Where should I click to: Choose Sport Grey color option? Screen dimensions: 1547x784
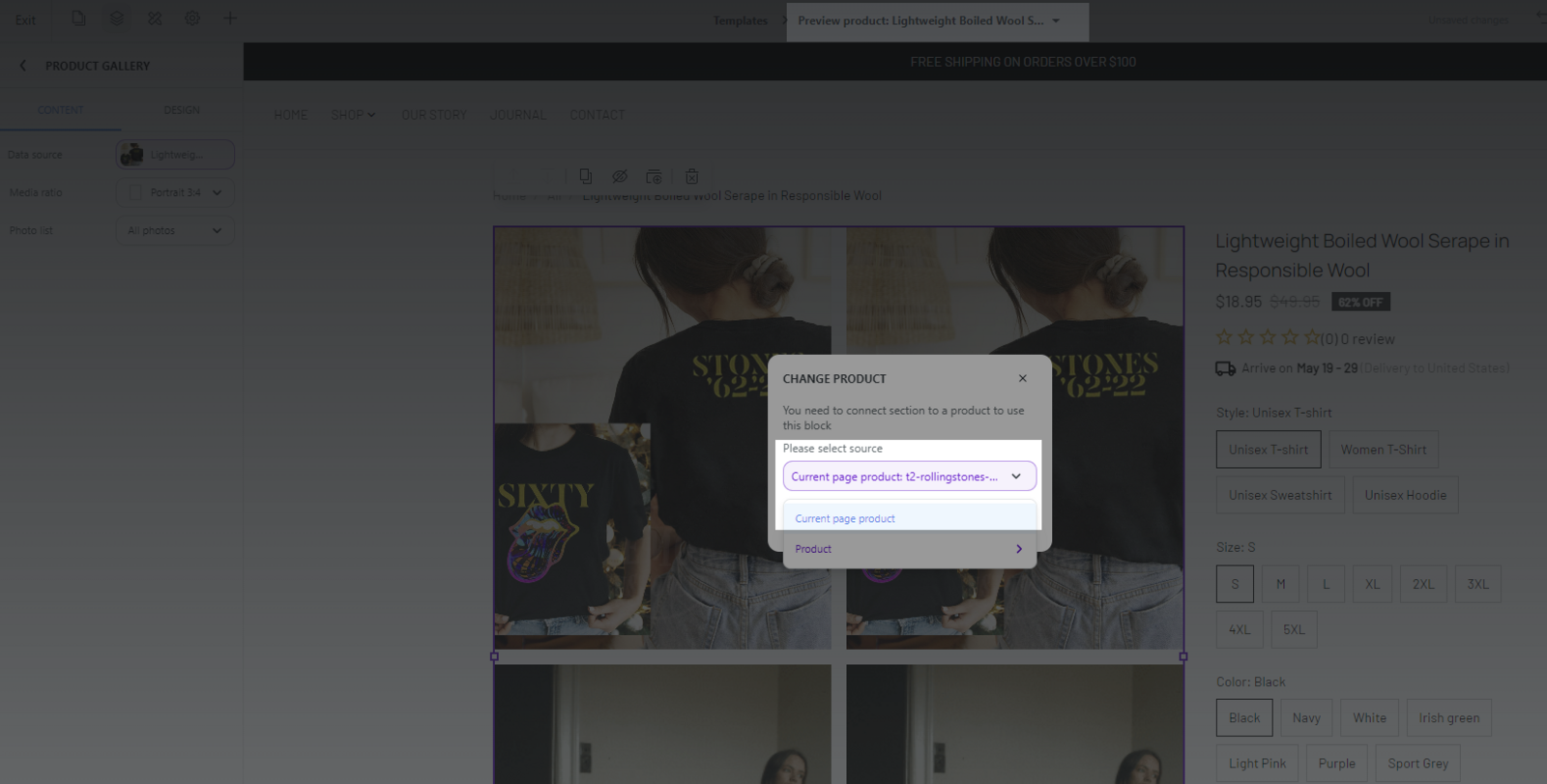(1418, 764)
